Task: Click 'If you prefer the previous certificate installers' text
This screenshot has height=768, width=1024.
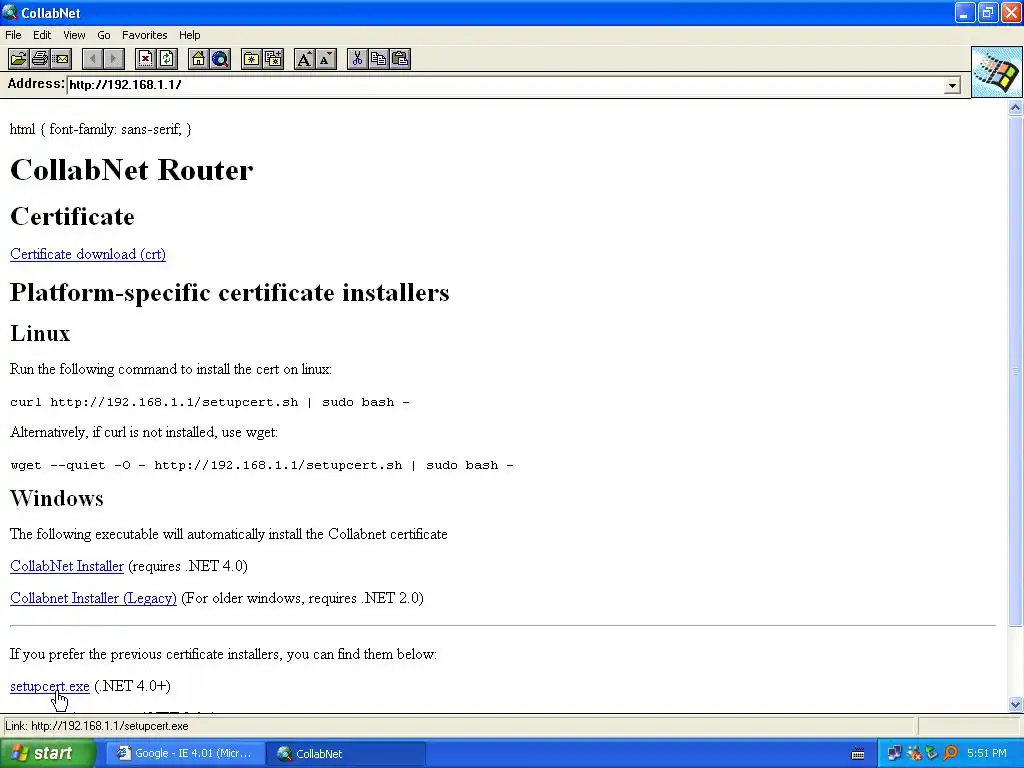Action: coord(223,654)
